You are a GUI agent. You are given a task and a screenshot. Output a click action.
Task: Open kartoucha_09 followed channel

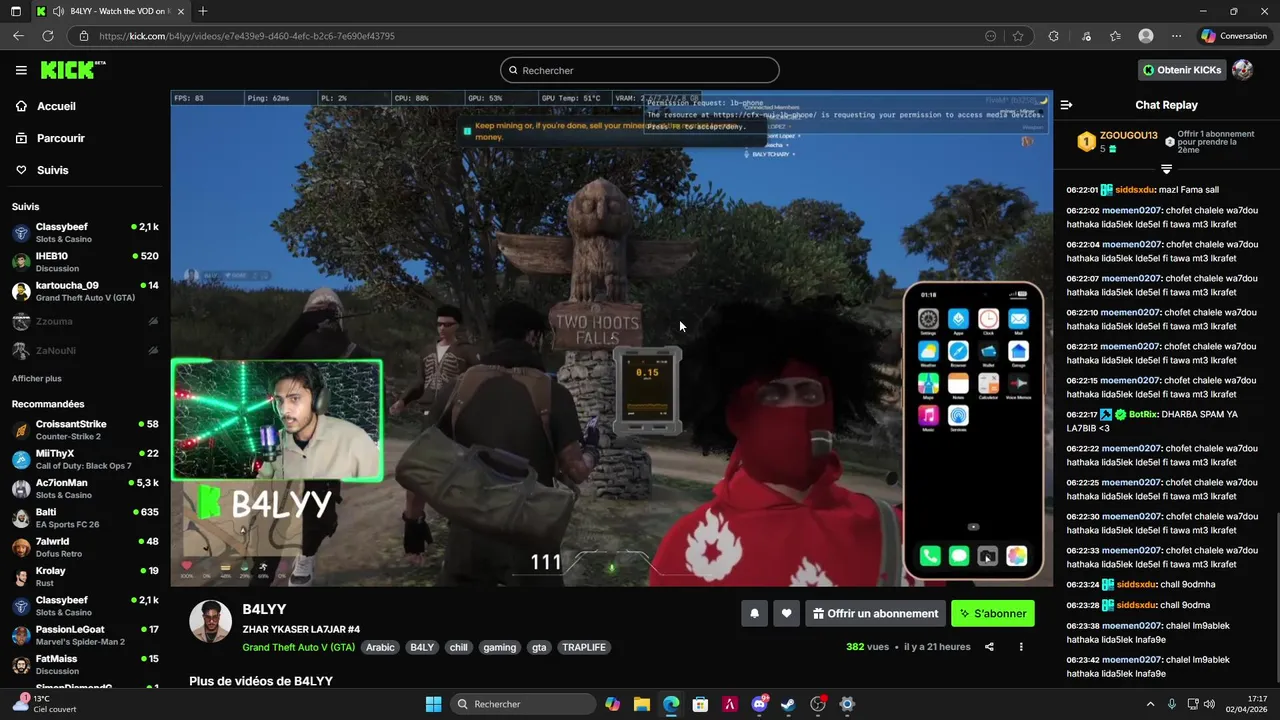point(85,291)
